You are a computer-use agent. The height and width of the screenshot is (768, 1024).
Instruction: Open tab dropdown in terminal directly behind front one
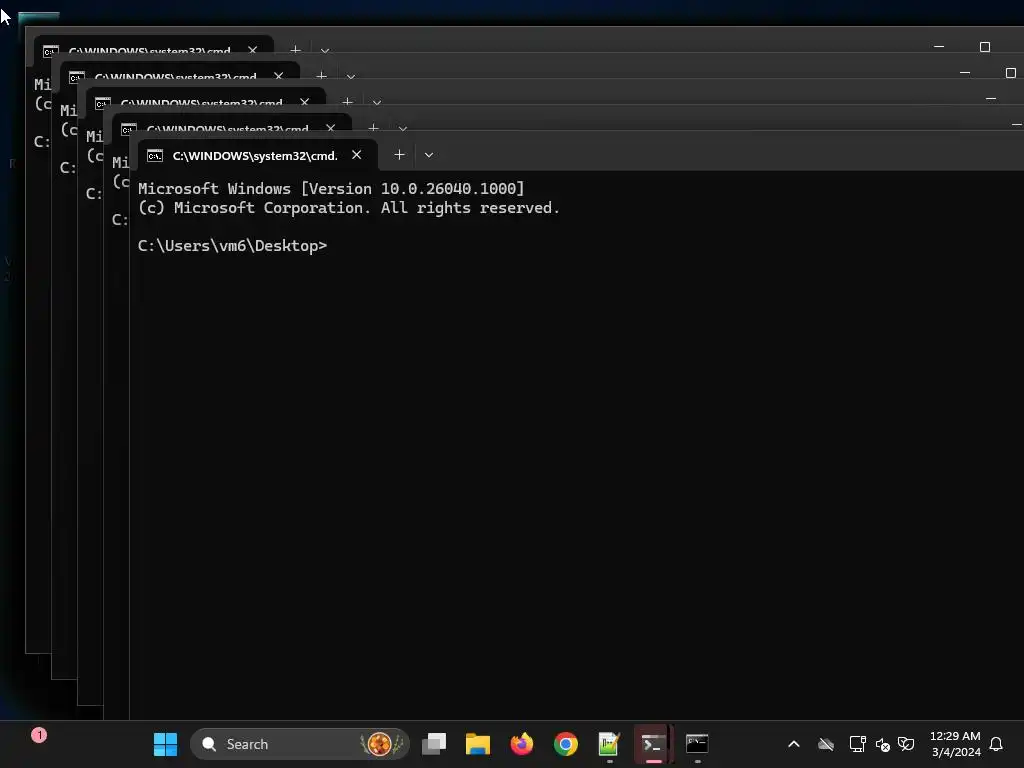pyautogui.click(x=403, y=128)
